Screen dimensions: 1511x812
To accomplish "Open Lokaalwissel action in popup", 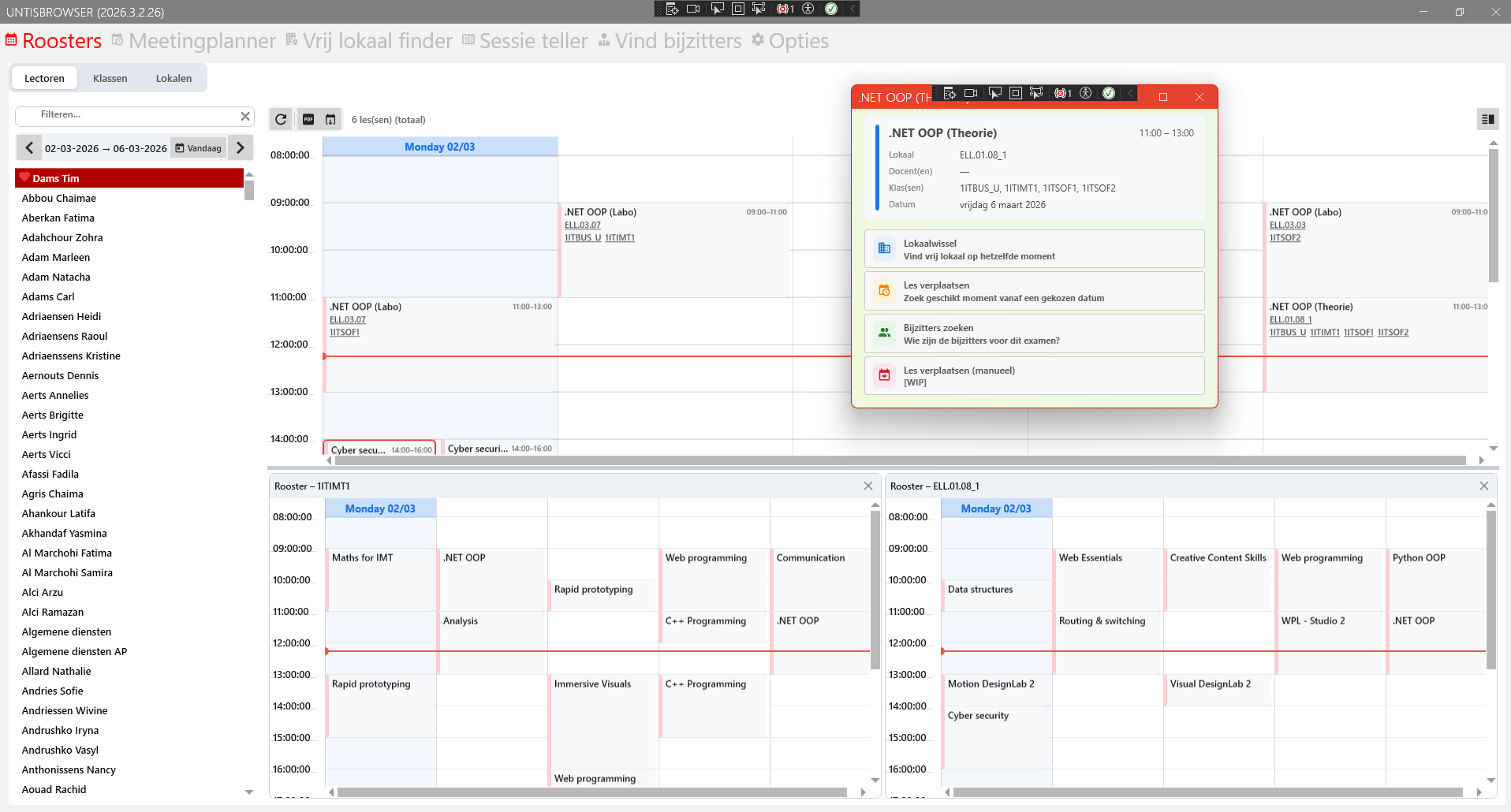I will click(1035, 249).
